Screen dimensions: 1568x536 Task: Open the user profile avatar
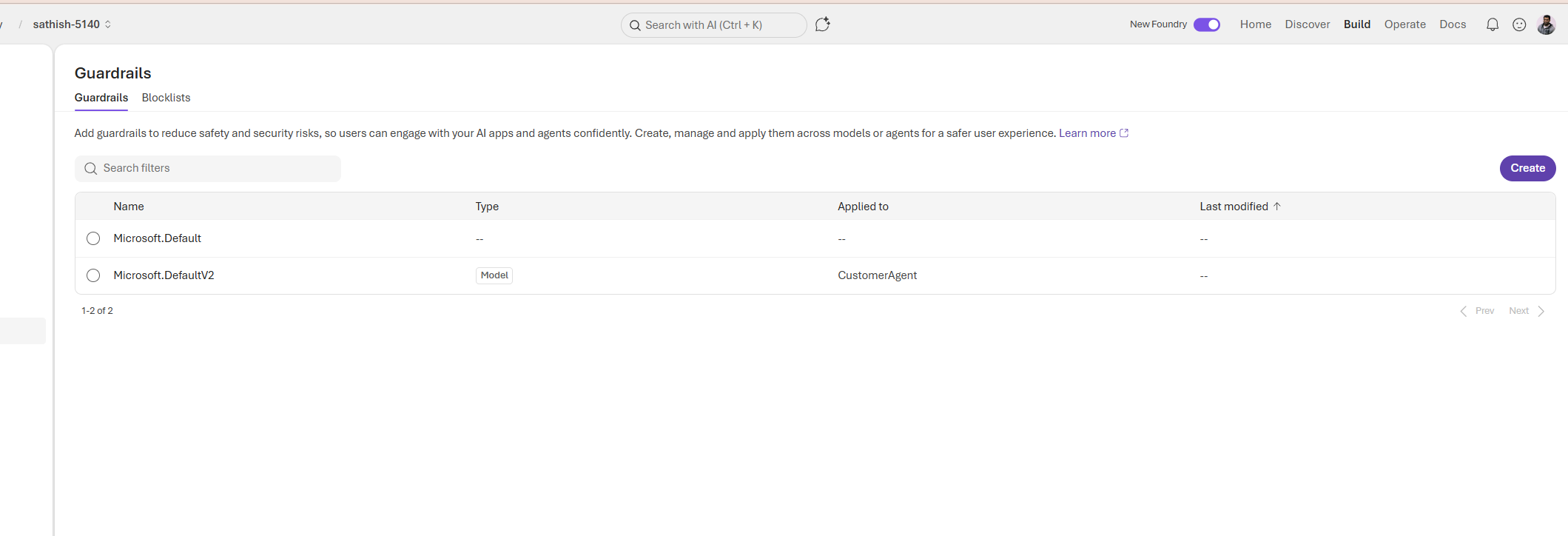[1546, 24]
